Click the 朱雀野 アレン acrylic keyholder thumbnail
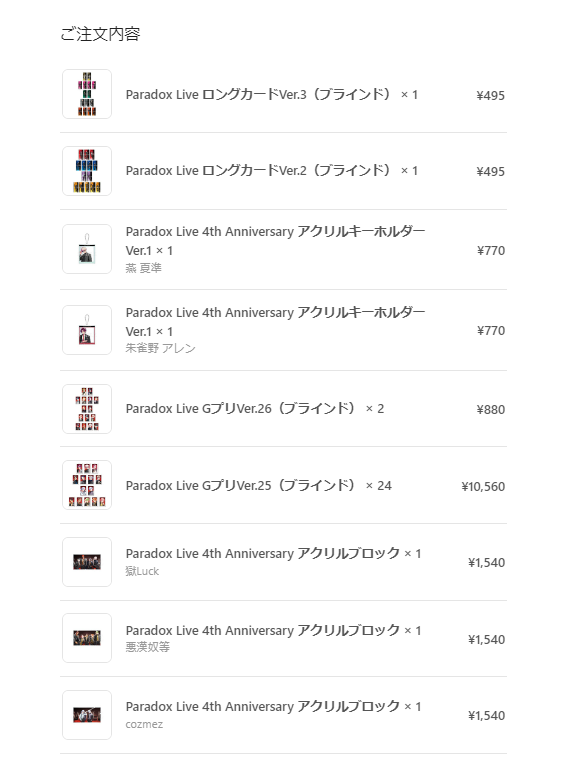580x758 pixels. click(x=87, y=330)
